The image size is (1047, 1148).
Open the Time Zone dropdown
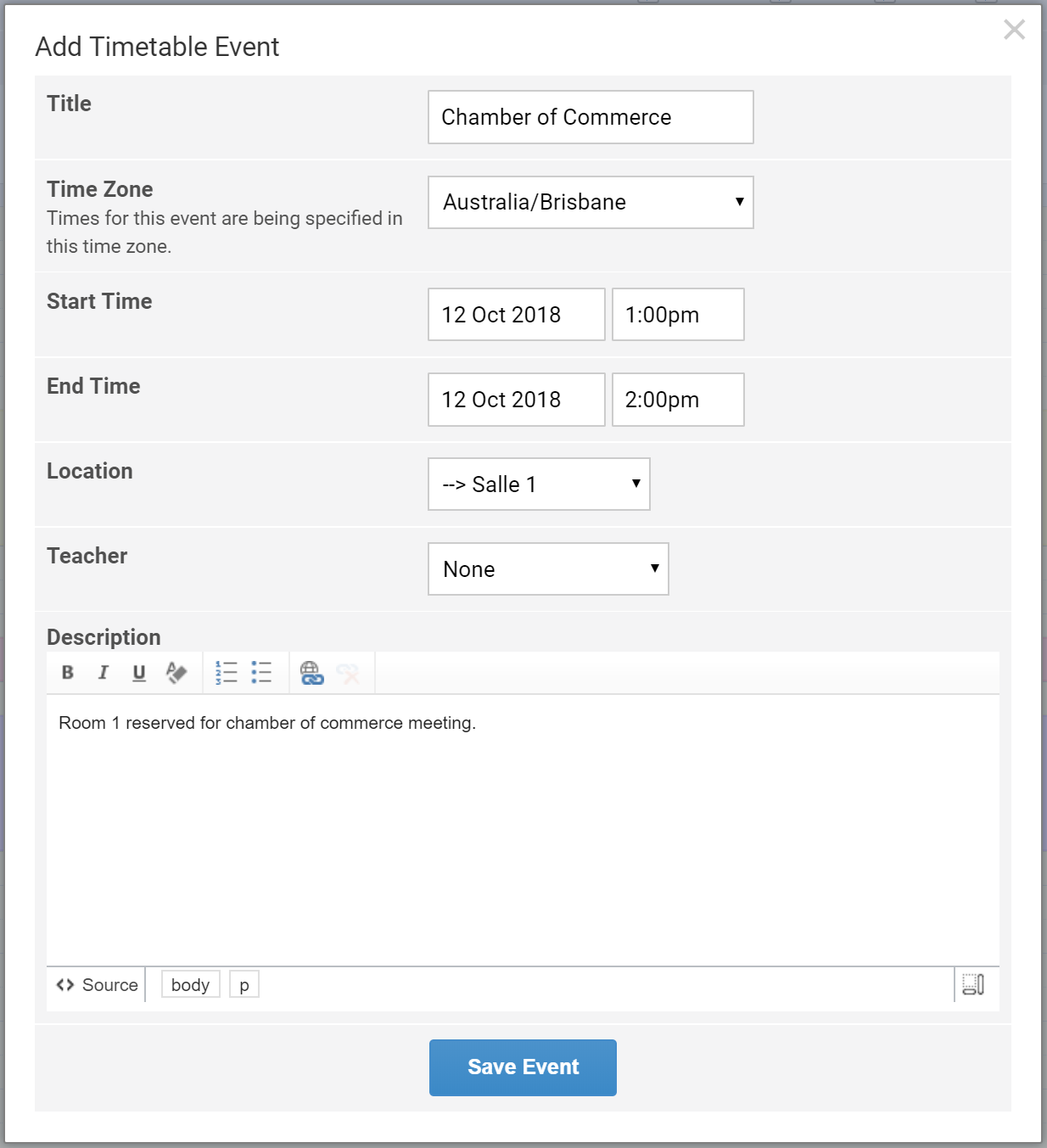point(591,202)
